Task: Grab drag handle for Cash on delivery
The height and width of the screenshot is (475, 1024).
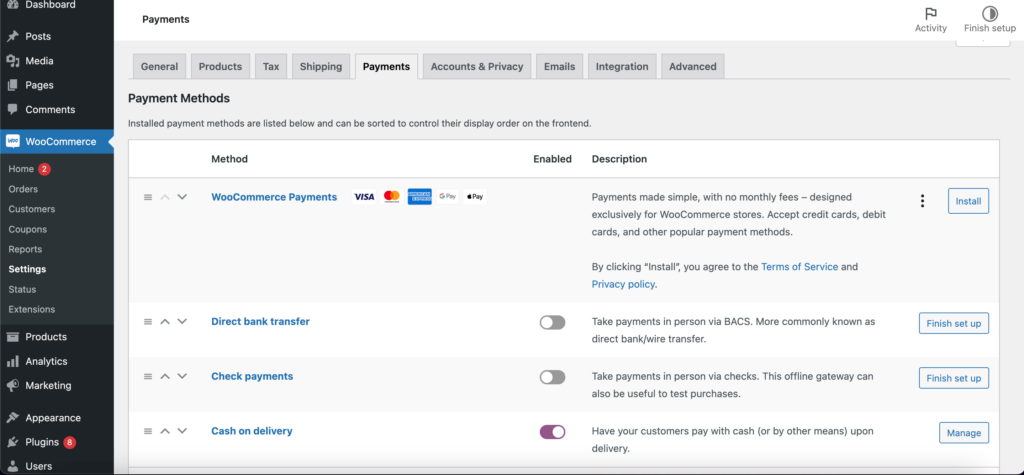Action: 148,431
